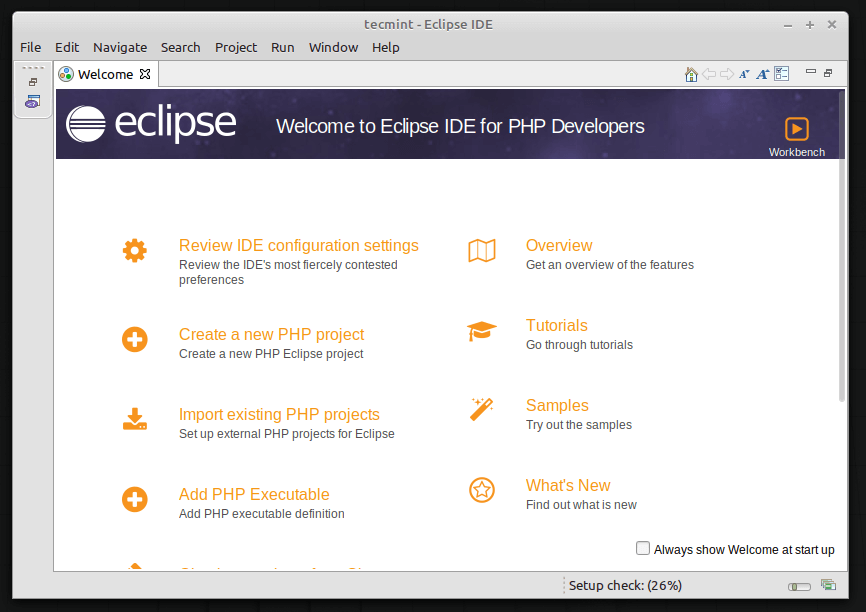Click the gear icon for configuration settings
The width and height of the screenshot is (866, 612).
pos(135,250)
